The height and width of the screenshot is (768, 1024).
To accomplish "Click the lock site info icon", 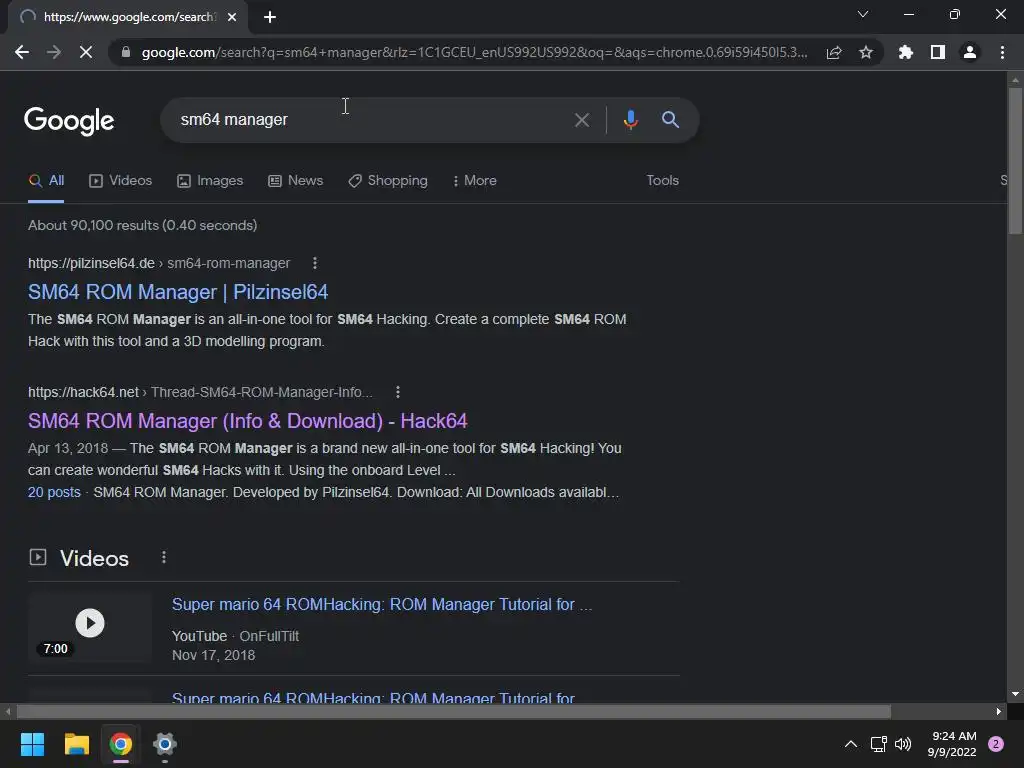I will (126, 52).
